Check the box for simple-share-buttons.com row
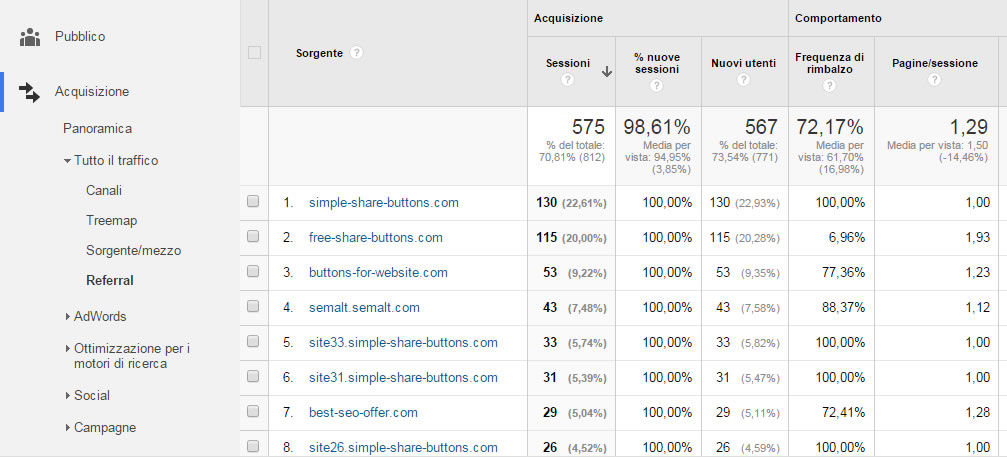Screen dimensions: 1007x457 (253, 202)
